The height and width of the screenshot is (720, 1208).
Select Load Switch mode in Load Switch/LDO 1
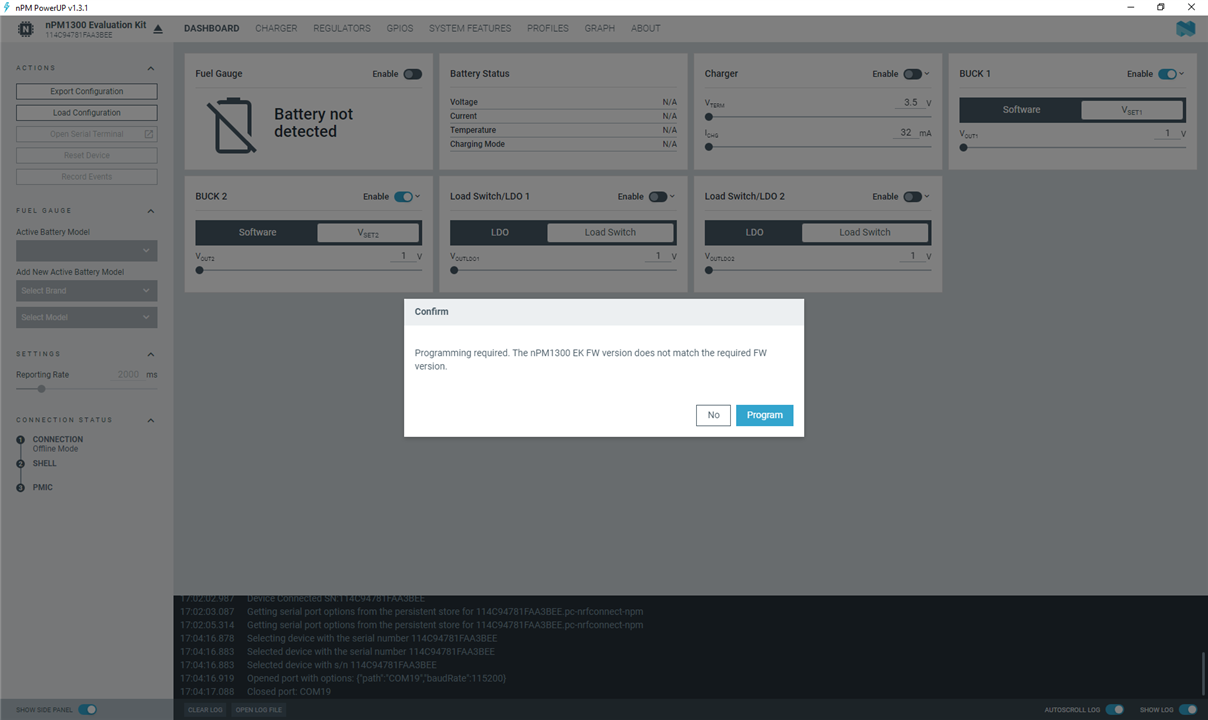tap(610, 233)
